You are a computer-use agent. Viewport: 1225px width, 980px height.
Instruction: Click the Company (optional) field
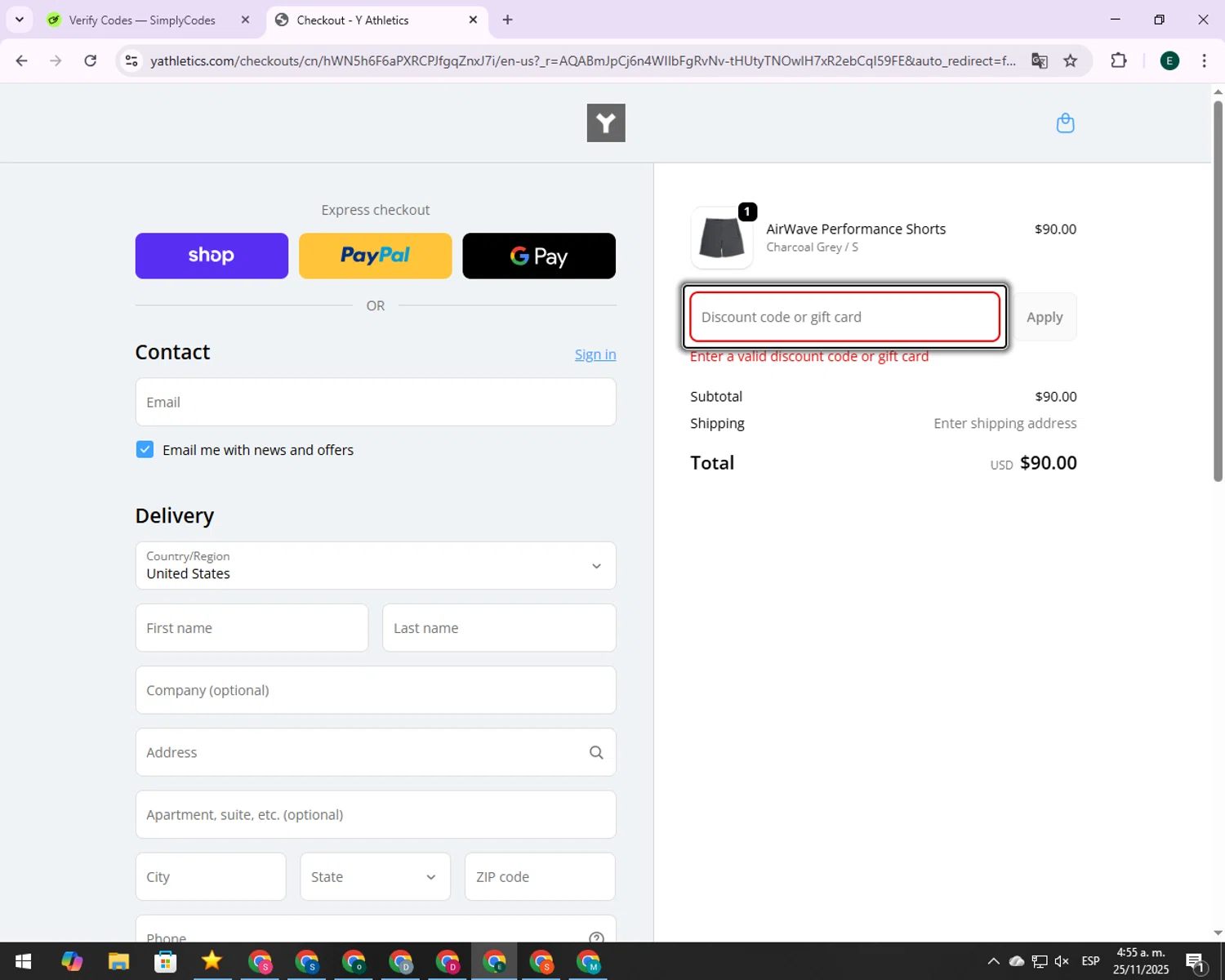point(376,690)
